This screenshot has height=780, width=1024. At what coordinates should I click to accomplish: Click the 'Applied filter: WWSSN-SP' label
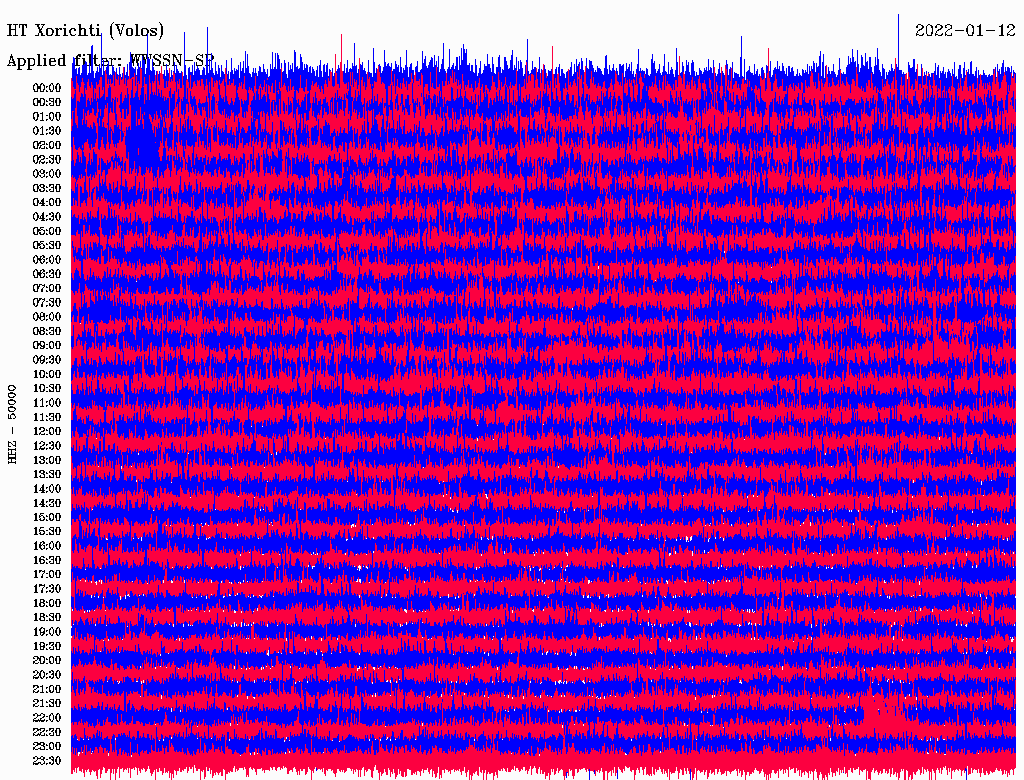point(110,61)
